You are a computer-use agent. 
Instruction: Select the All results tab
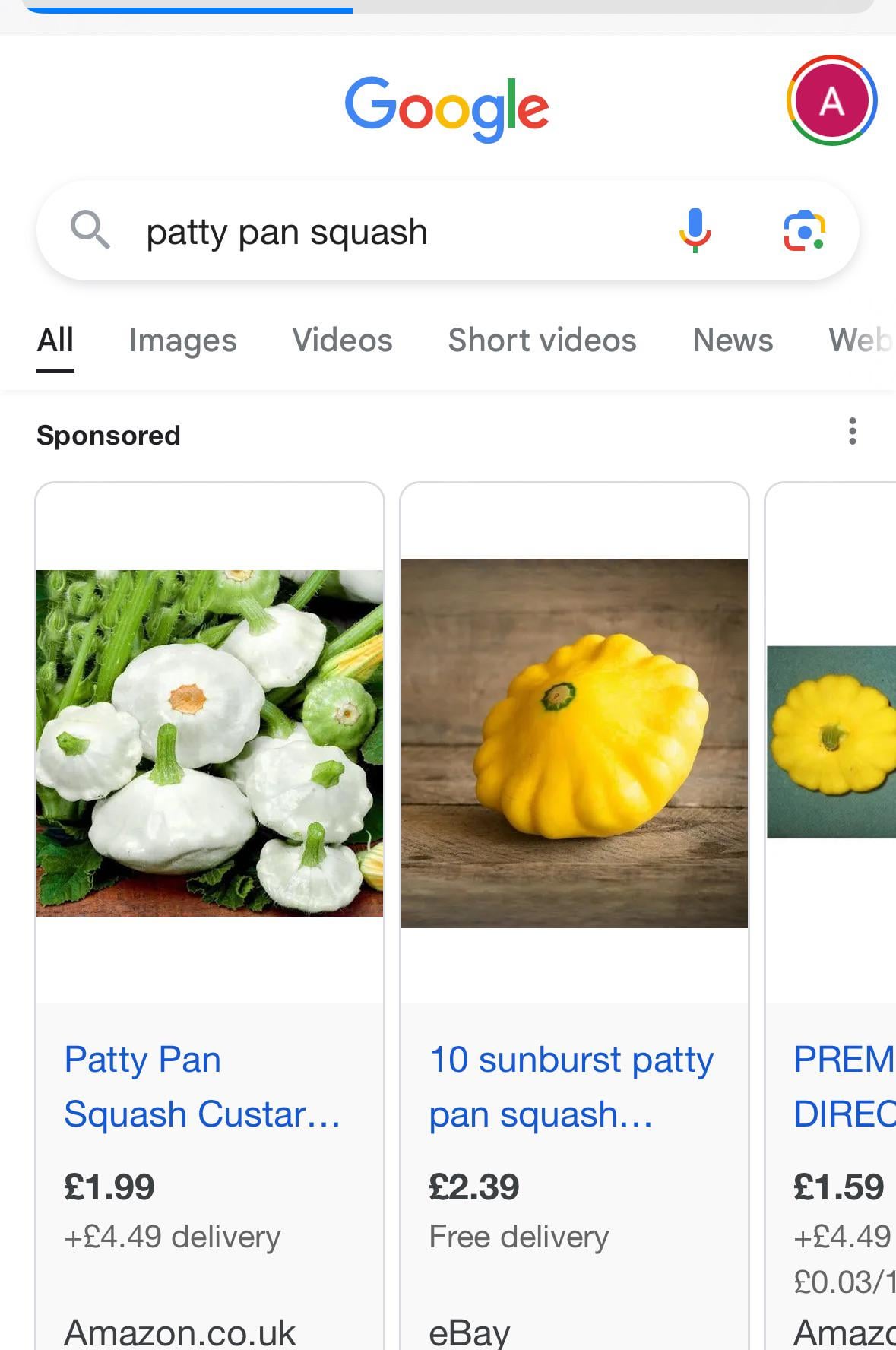coord(55,341)
